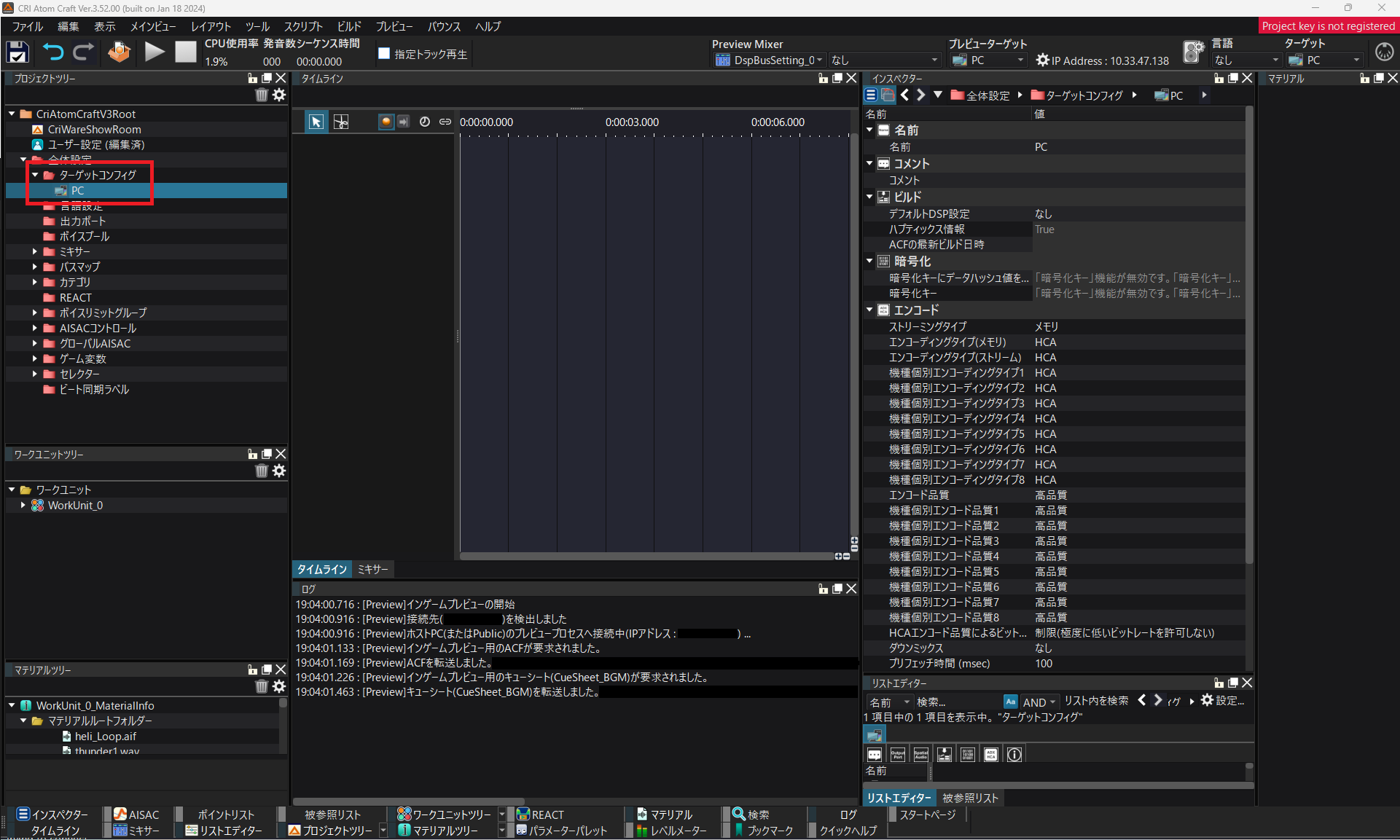Click the レベルメーター button in bottom bar
The width and height of the screenshot is (1400, 840).
672,831
